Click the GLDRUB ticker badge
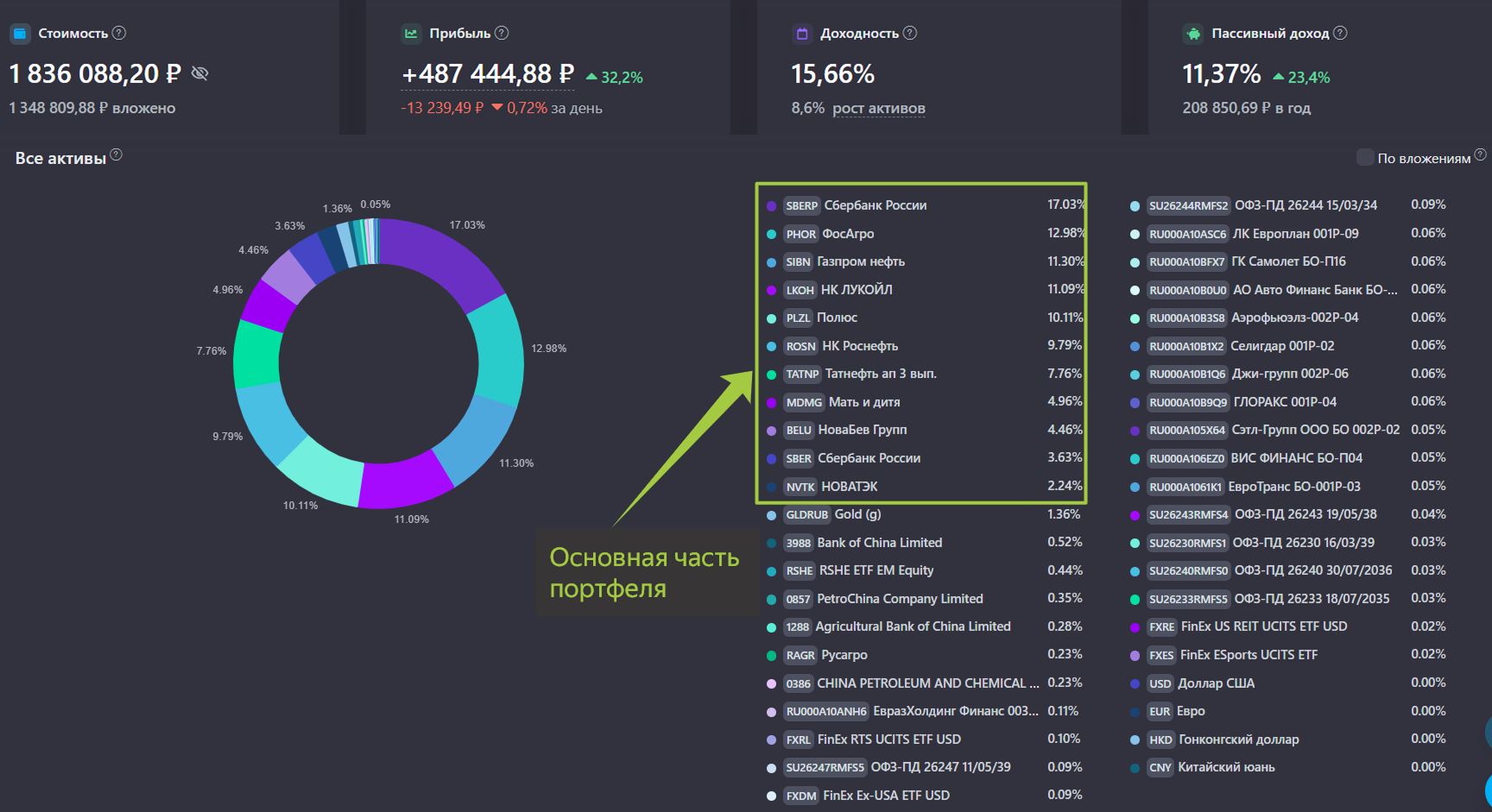 [807, 514]
